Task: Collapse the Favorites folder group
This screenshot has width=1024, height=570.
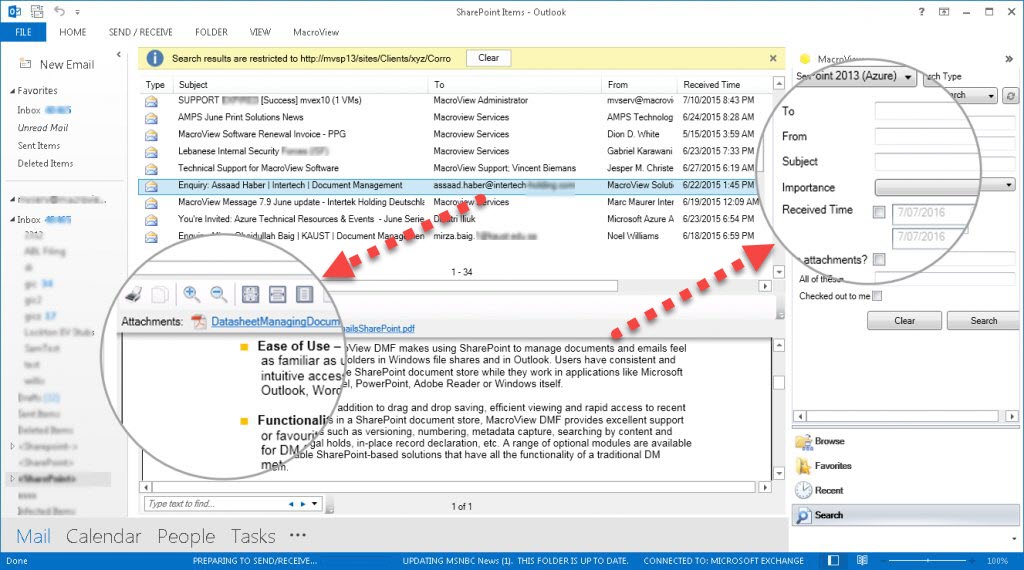Action: point(12,91)
